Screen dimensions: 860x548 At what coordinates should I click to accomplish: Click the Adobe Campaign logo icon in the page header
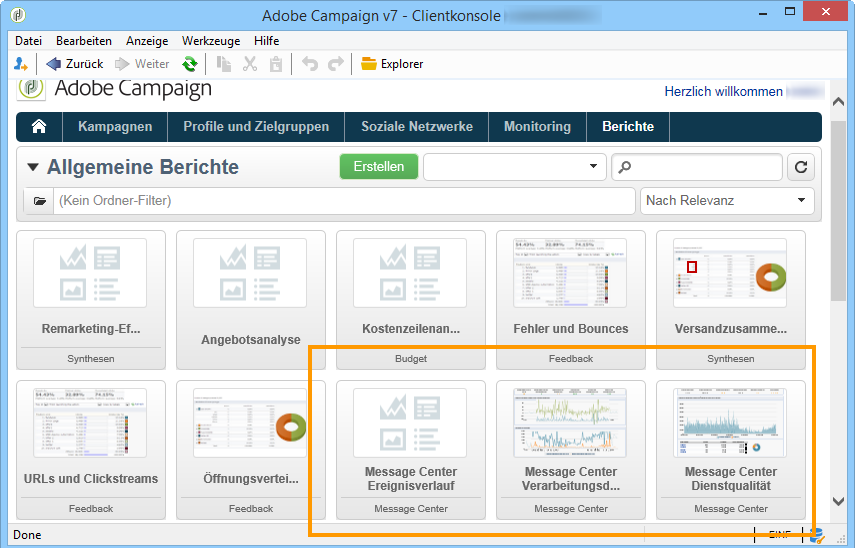[31, 88]
